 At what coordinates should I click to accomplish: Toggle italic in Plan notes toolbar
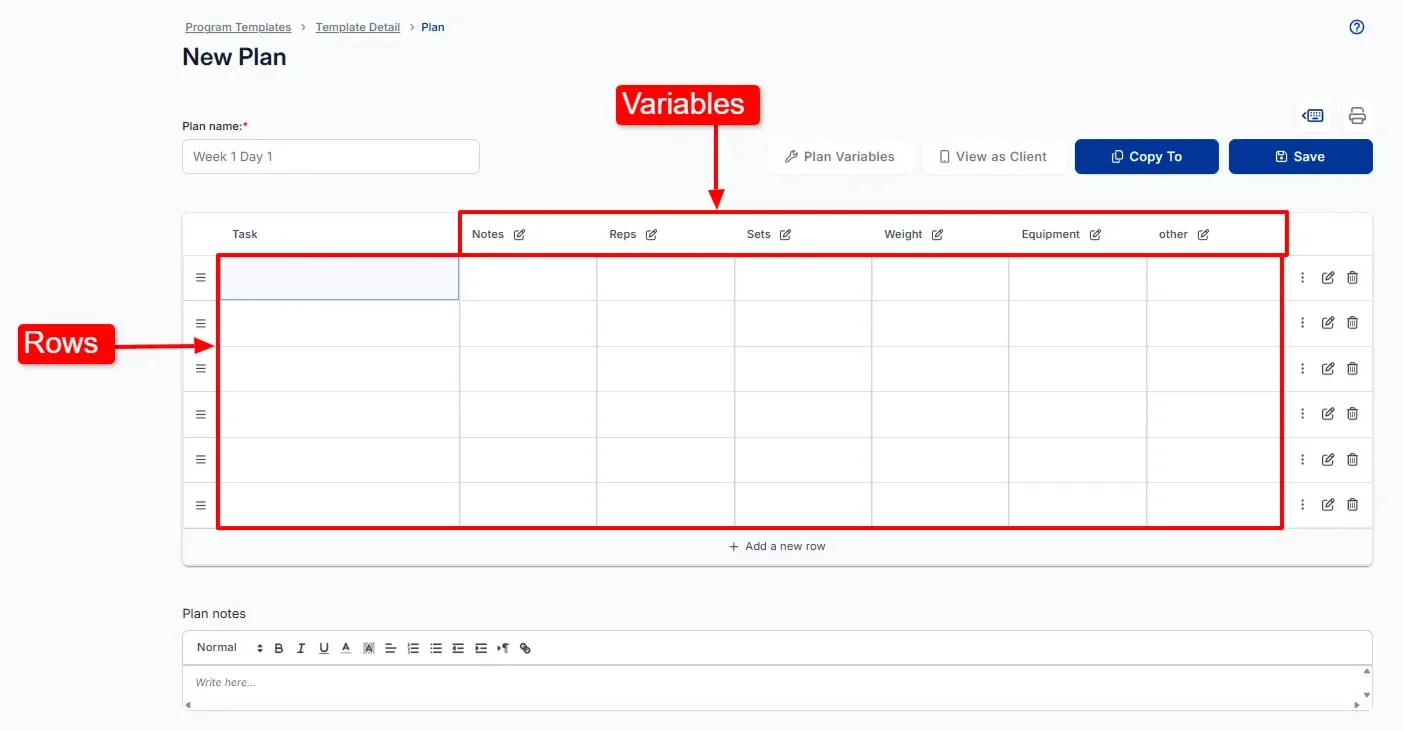coord(301,648)
